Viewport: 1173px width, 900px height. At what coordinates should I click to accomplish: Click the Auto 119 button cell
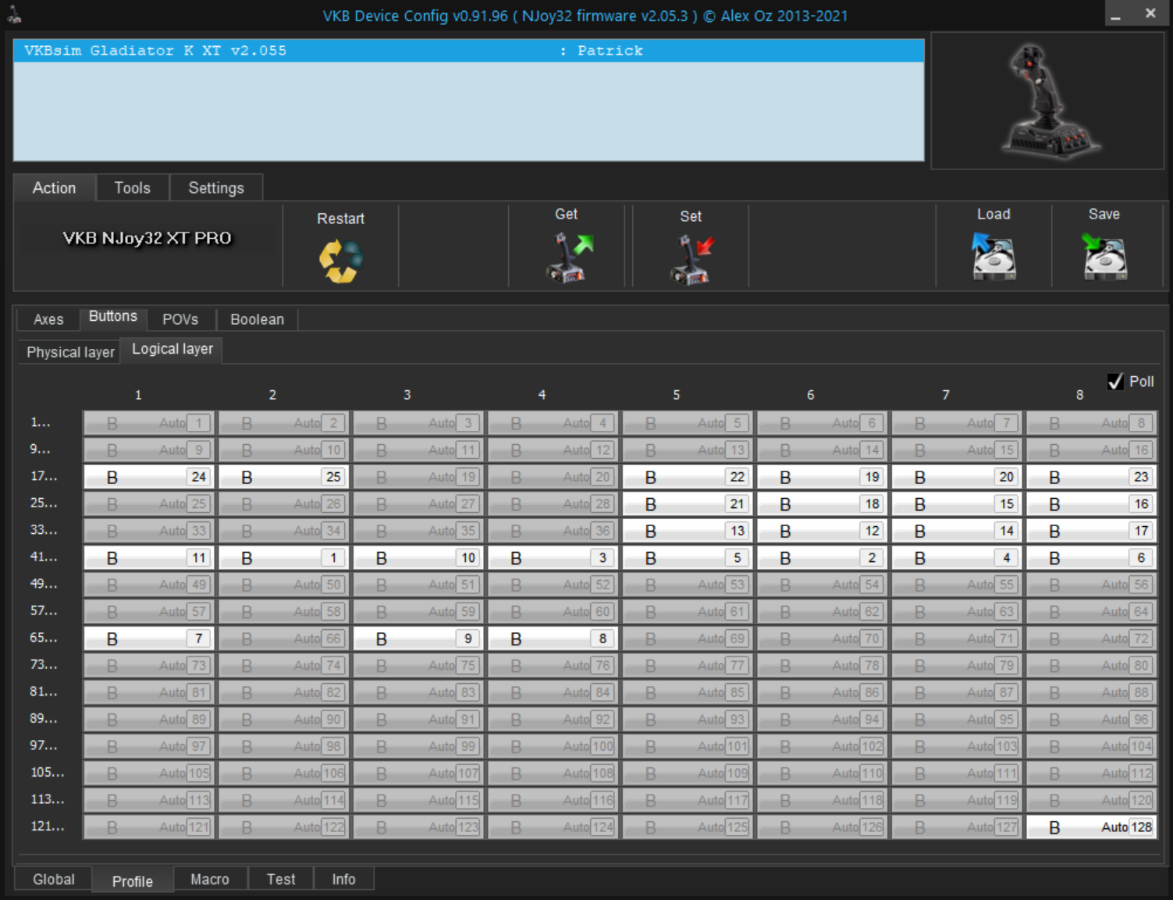pos(957,800)
